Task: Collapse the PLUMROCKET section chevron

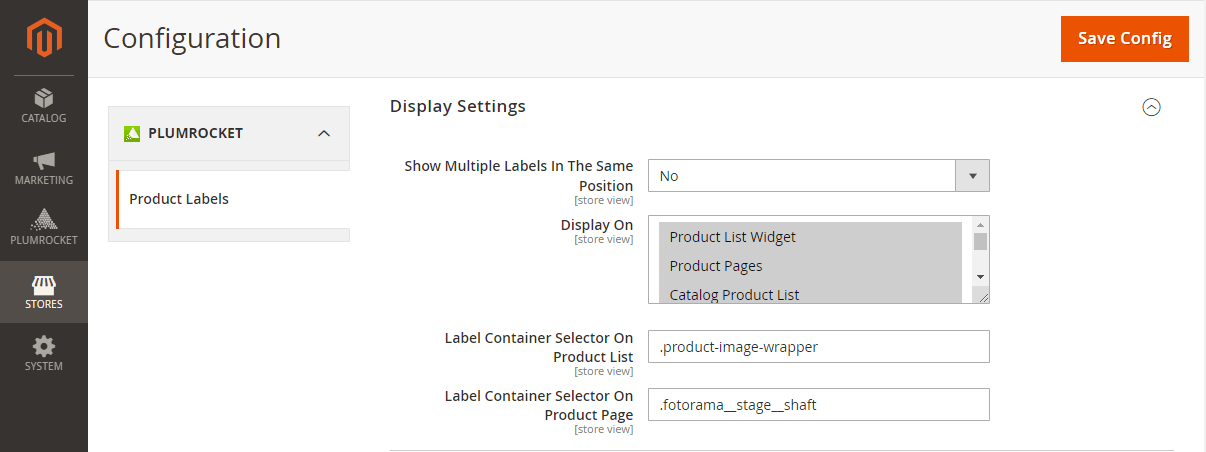Action: (x=323, y=133)
